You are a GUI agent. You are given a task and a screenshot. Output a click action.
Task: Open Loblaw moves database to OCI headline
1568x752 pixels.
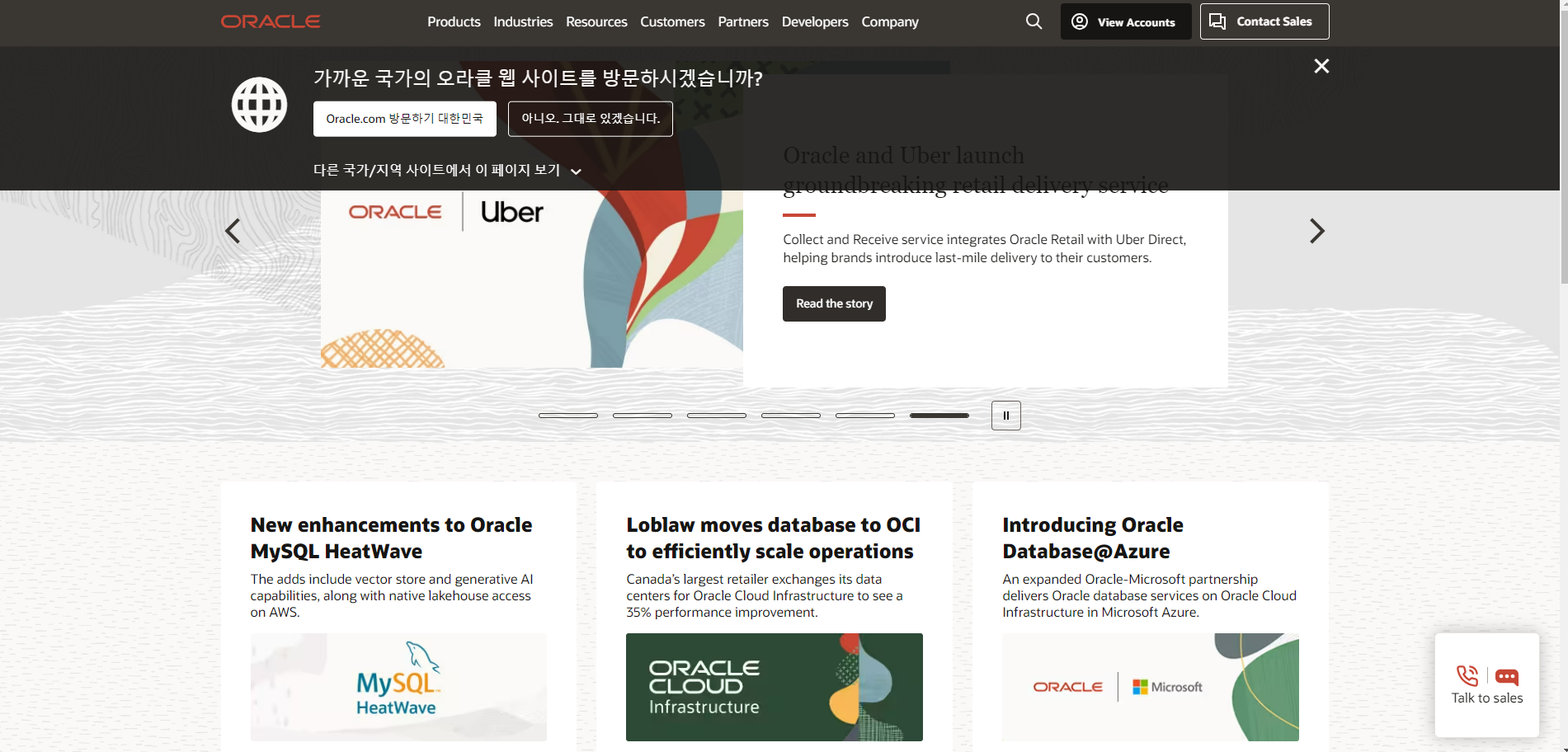coord(773,538)
